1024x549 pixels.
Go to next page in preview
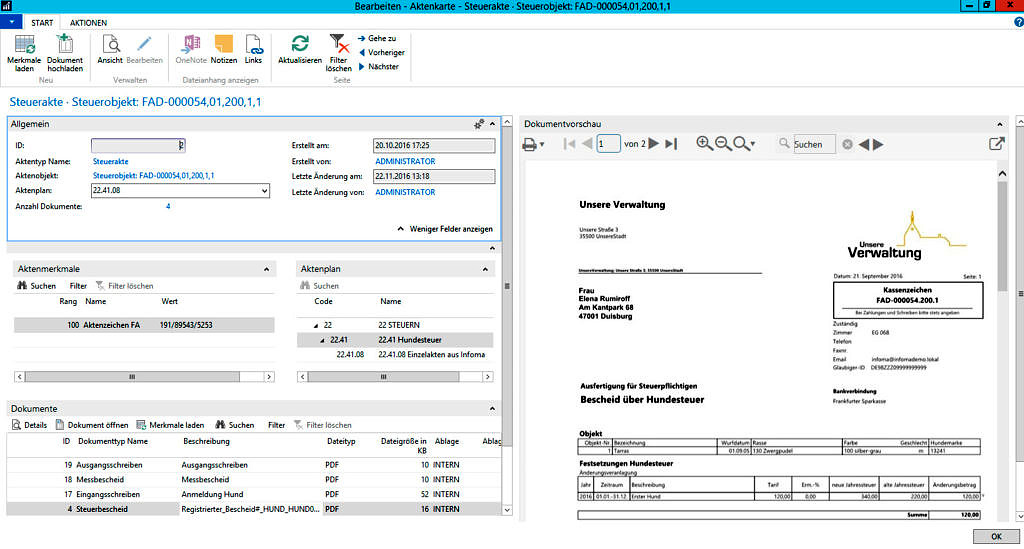coord(653,144)
